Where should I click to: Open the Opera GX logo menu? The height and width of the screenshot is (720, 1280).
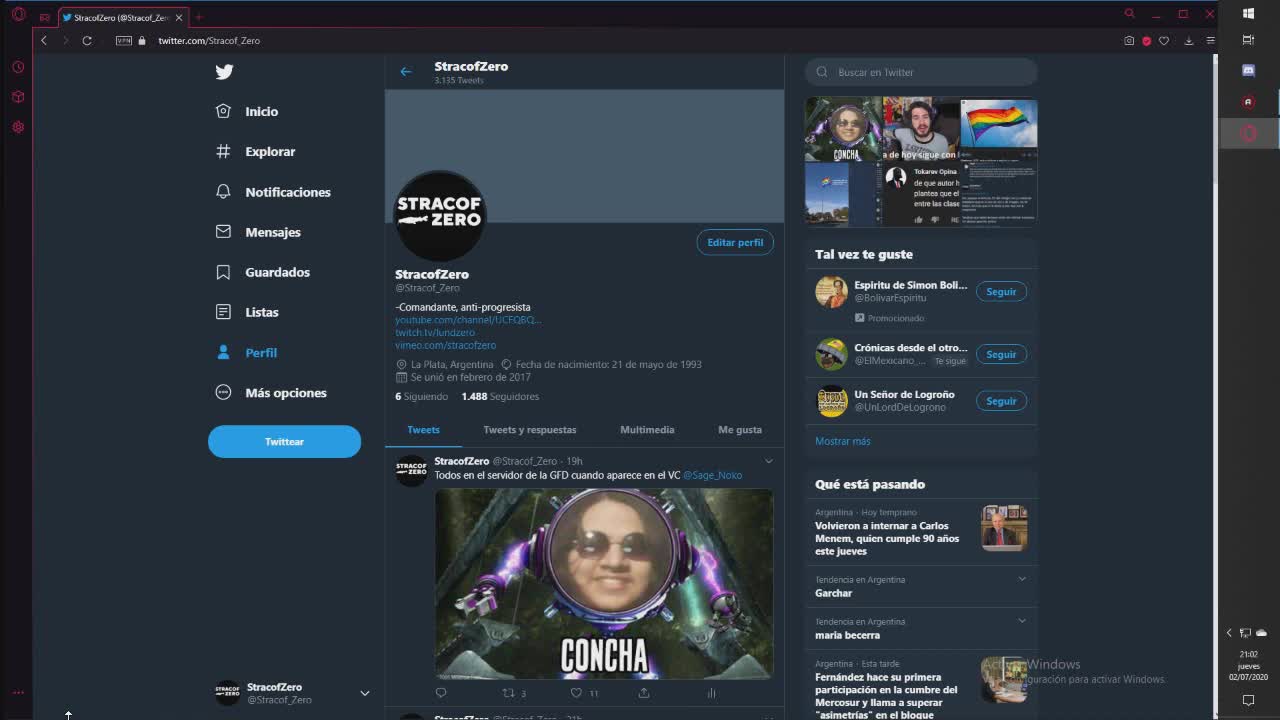click(x=18, y=15)
